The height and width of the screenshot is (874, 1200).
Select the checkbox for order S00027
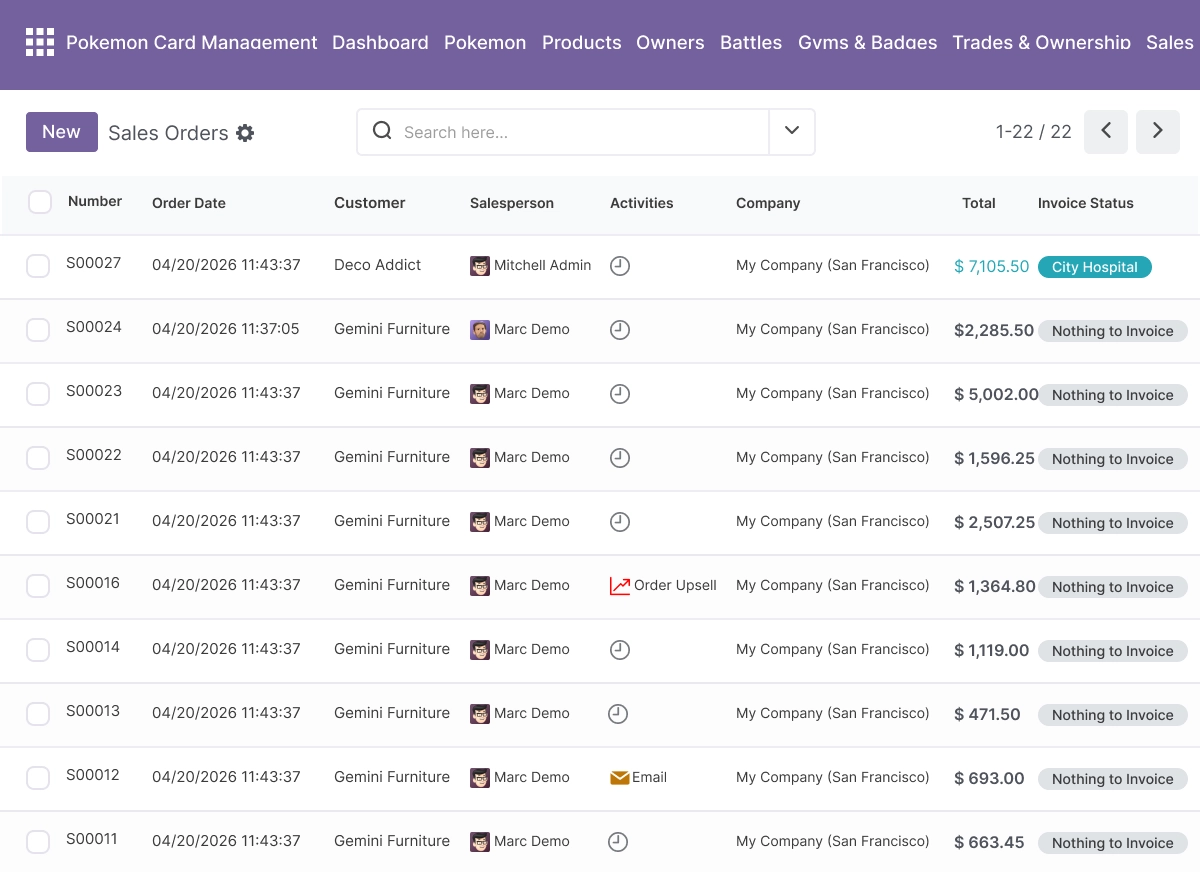38,266
